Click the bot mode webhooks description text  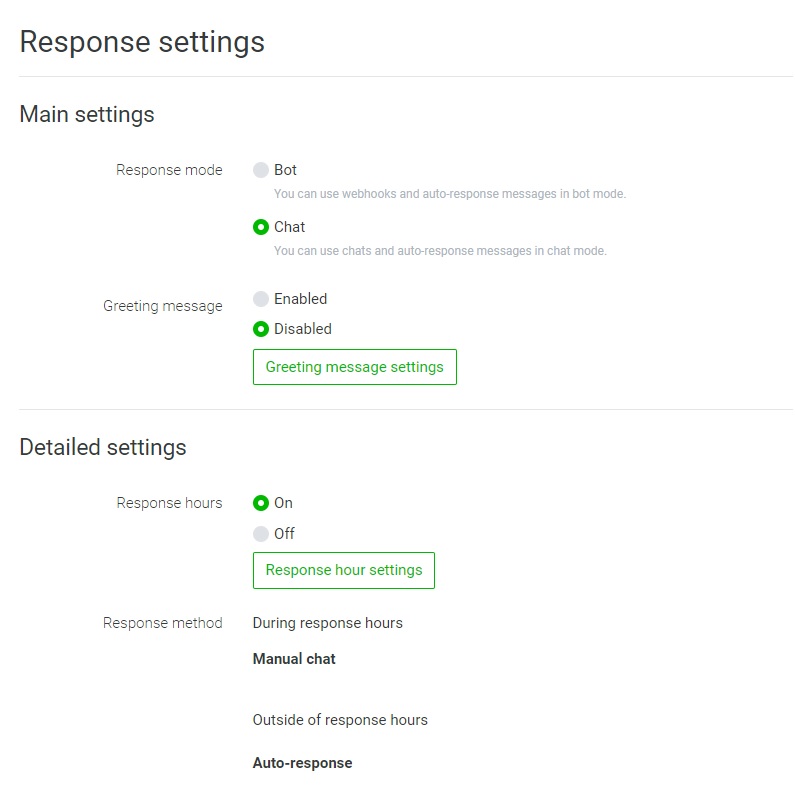coord(450,194)
